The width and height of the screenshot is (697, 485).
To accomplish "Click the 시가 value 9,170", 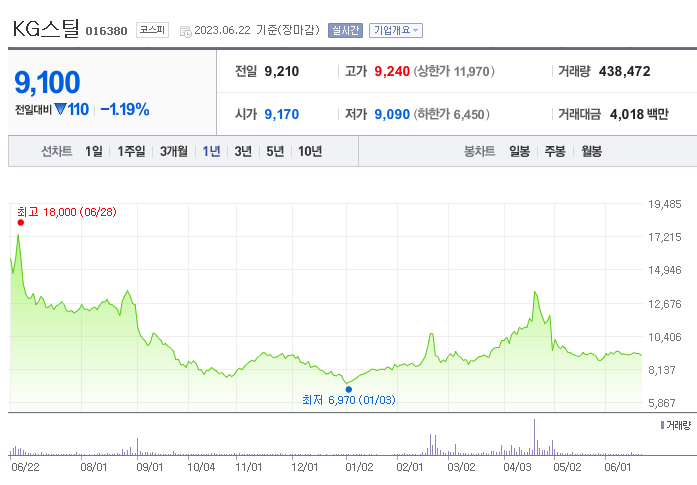I will 282,114.
